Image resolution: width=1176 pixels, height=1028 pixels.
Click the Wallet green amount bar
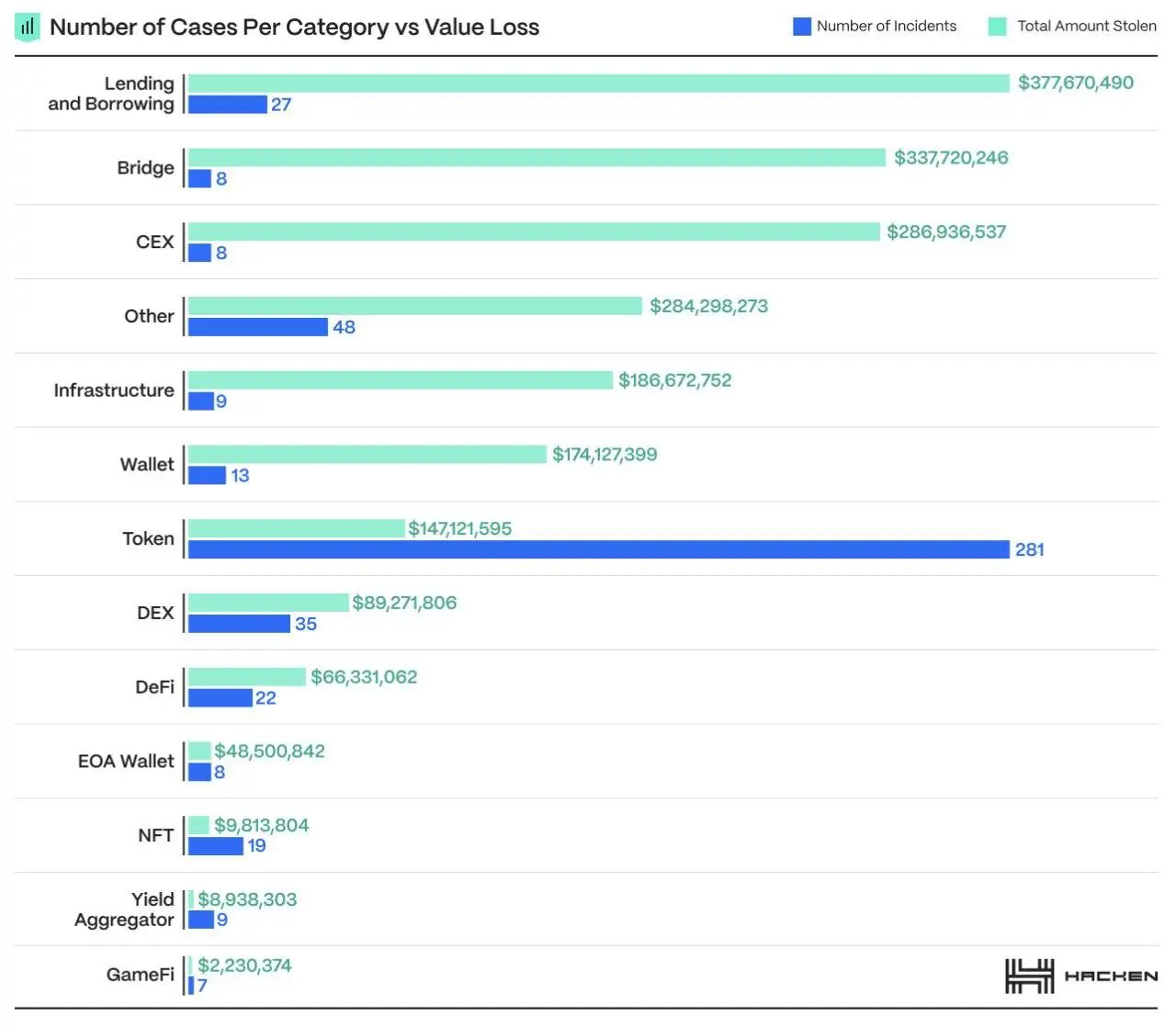(367, 455)
